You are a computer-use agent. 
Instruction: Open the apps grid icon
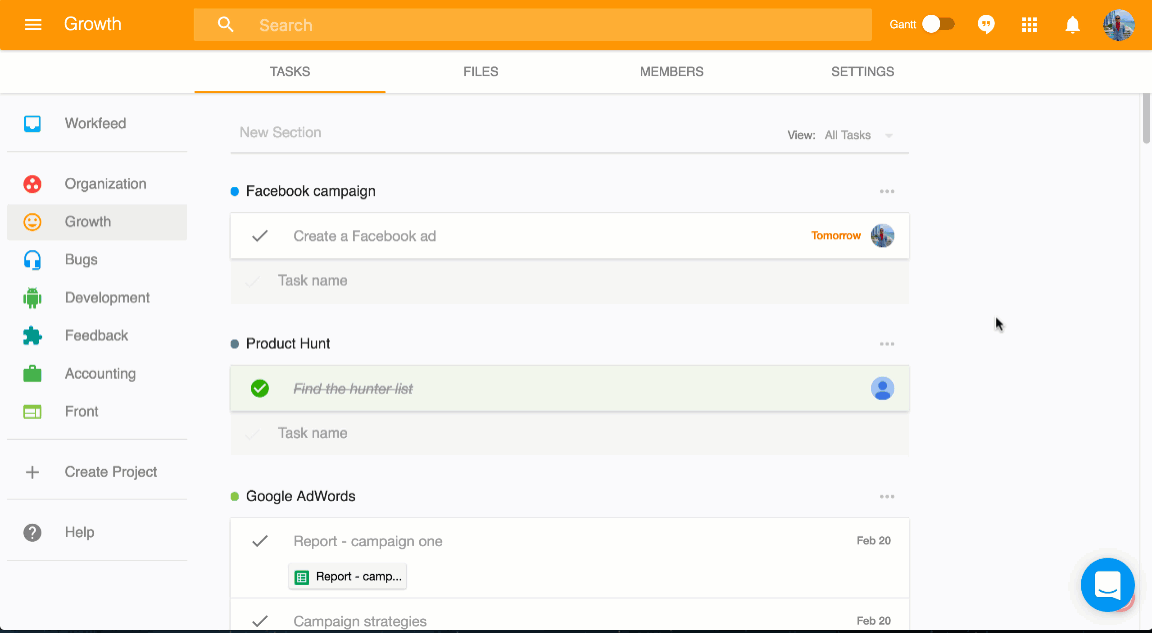(1029, 25)
